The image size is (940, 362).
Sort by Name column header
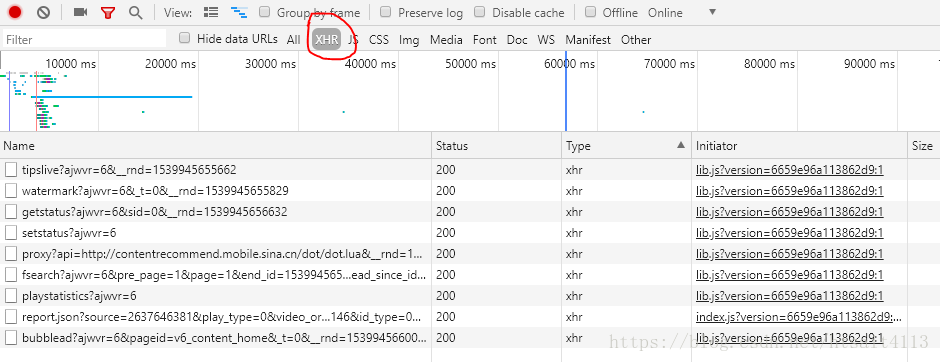point(216,146)
